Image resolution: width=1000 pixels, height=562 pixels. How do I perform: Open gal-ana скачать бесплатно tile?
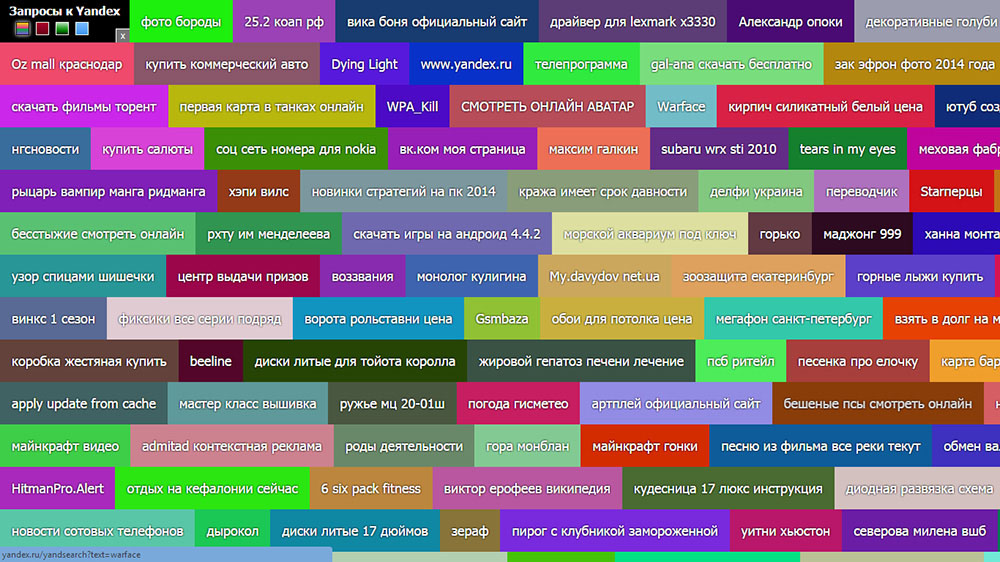pos(732,64)
